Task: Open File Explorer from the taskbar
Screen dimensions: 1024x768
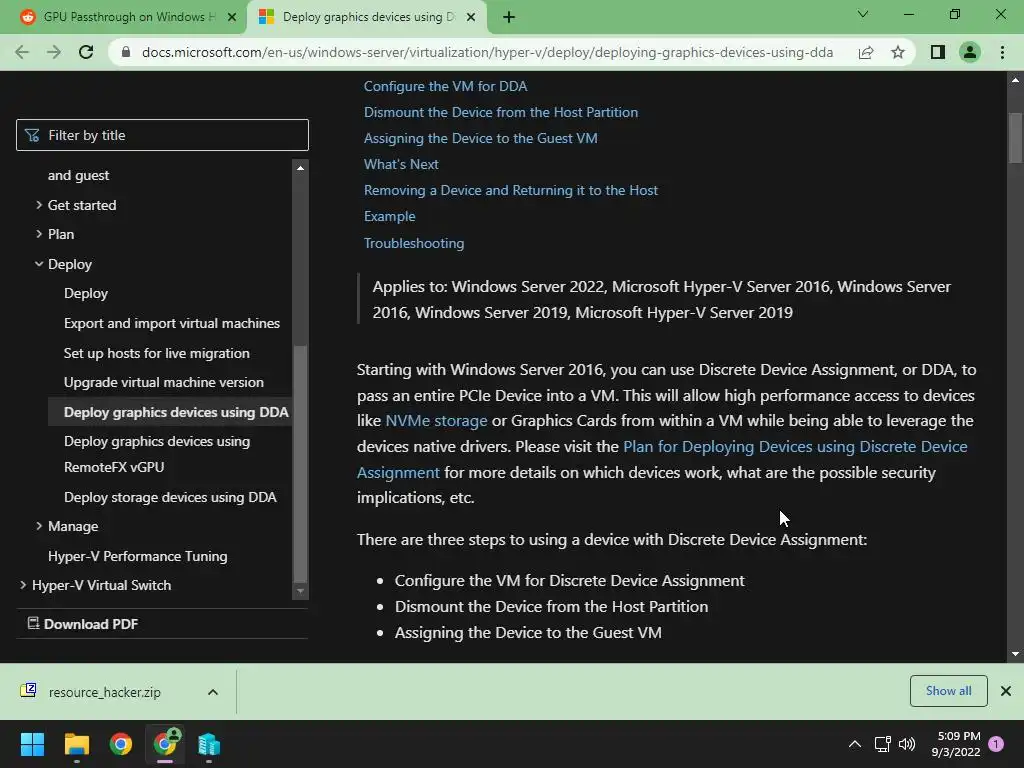Action: click(x=76, y=744)
